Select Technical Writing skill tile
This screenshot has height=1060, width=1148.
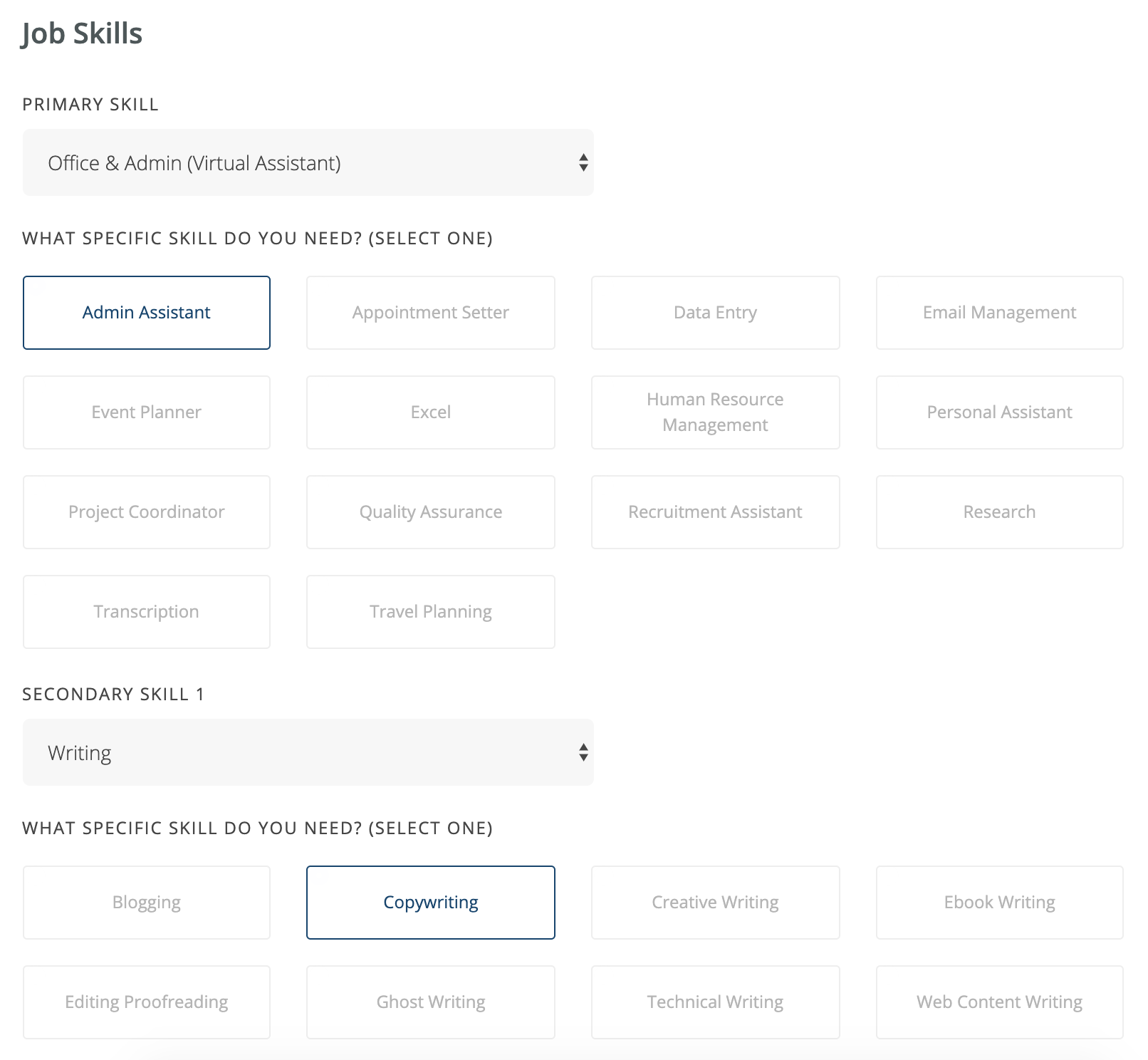(715, 1002)
